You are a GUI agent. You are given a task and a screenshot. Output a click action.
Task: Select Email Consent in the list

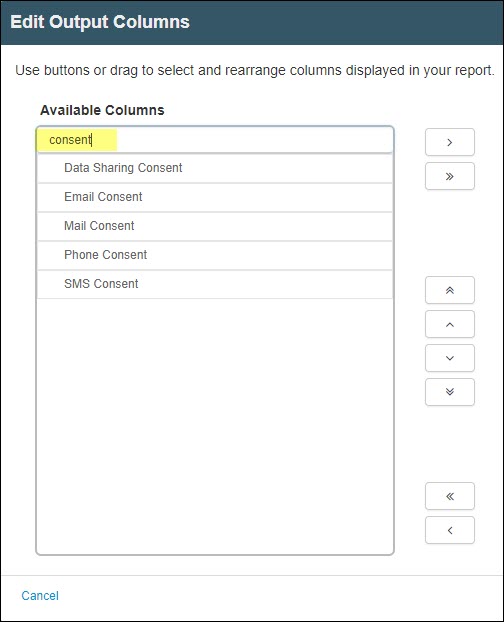[215, 197]
